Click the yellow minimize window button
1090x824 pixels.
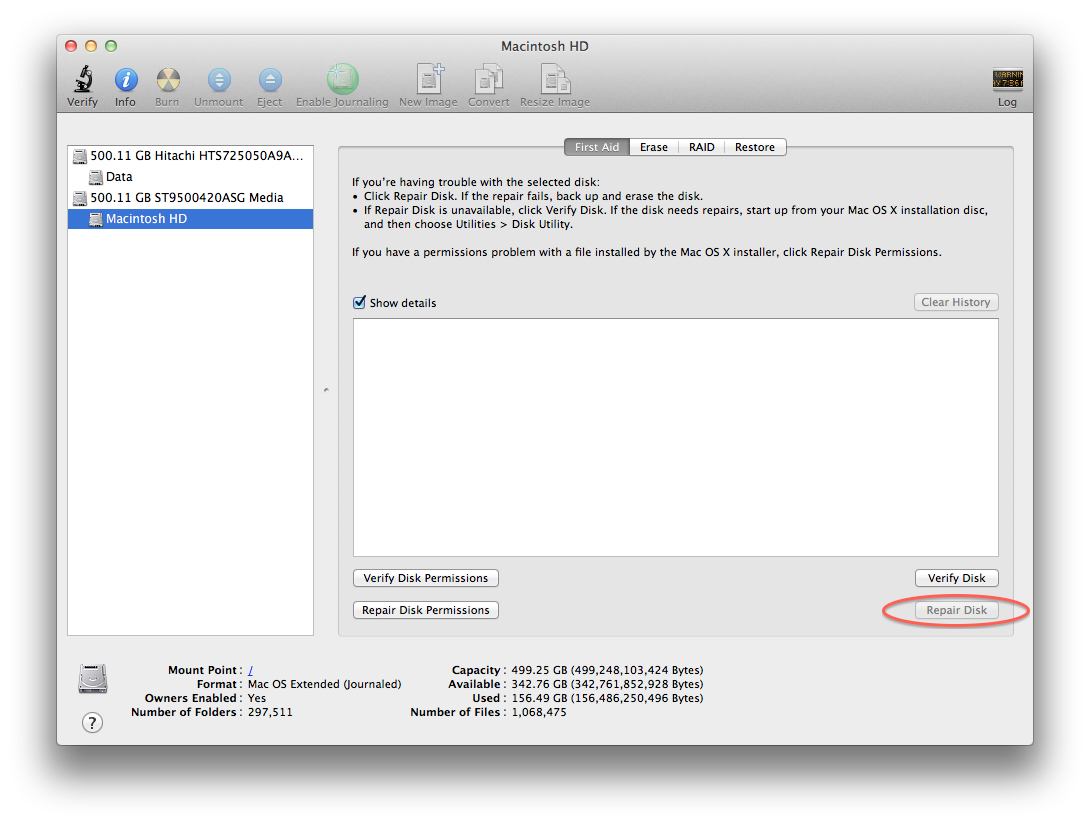(90, 46)
